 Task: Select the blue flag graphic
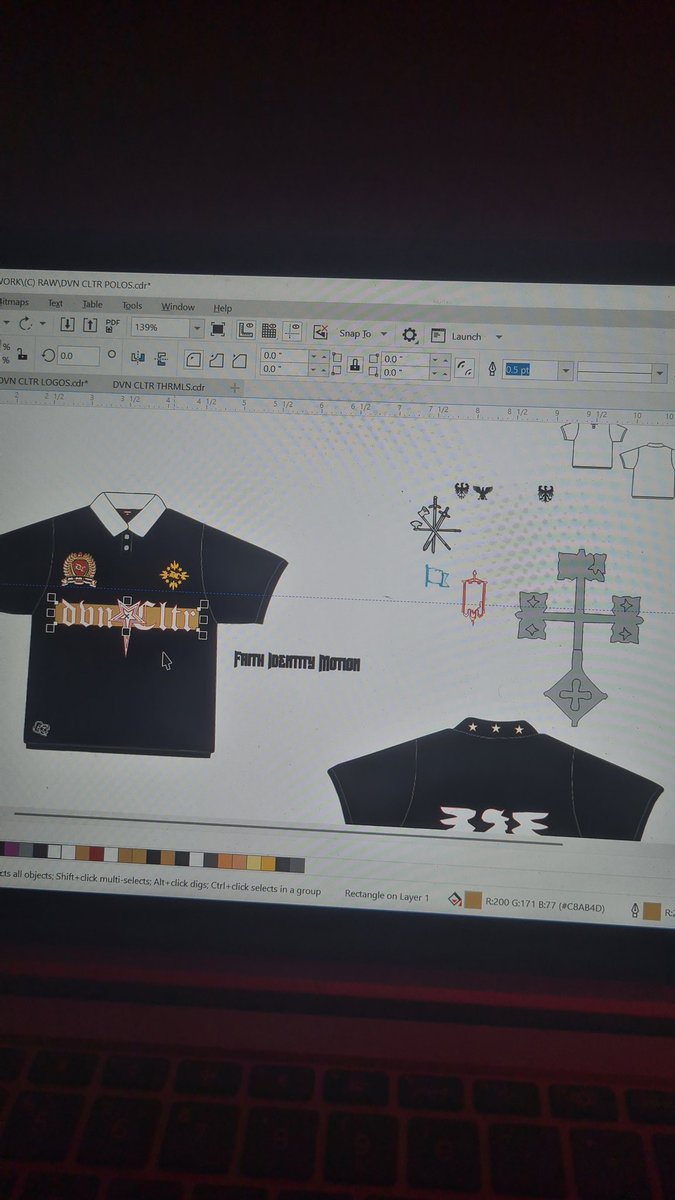click(x=437, y=577)
